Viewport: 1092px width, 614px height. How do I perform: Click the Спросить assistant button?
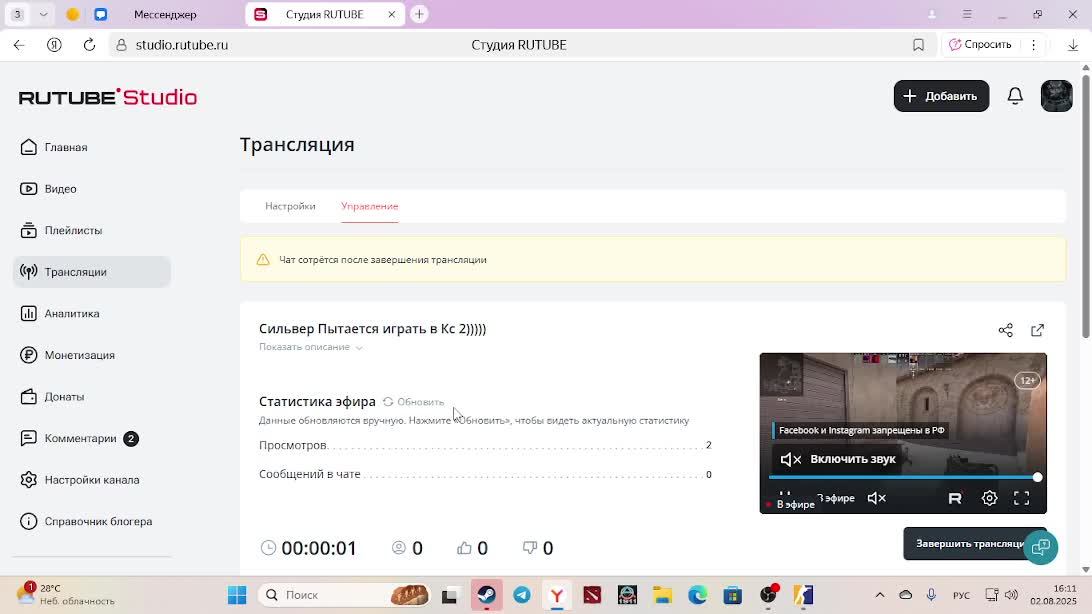(980, 45)
